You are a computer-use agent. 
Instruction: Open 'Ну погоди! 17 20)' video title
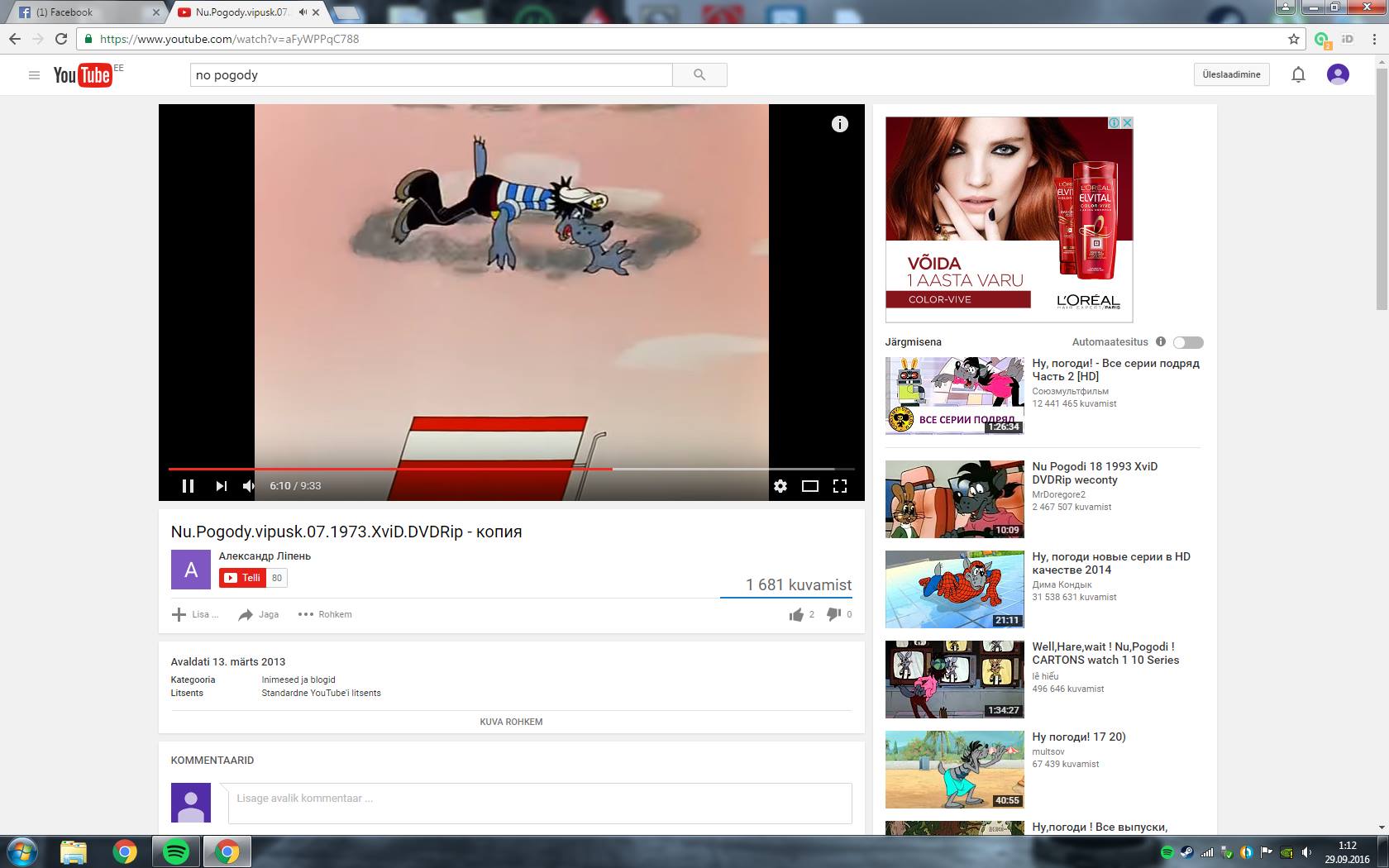click(1079, 737)
